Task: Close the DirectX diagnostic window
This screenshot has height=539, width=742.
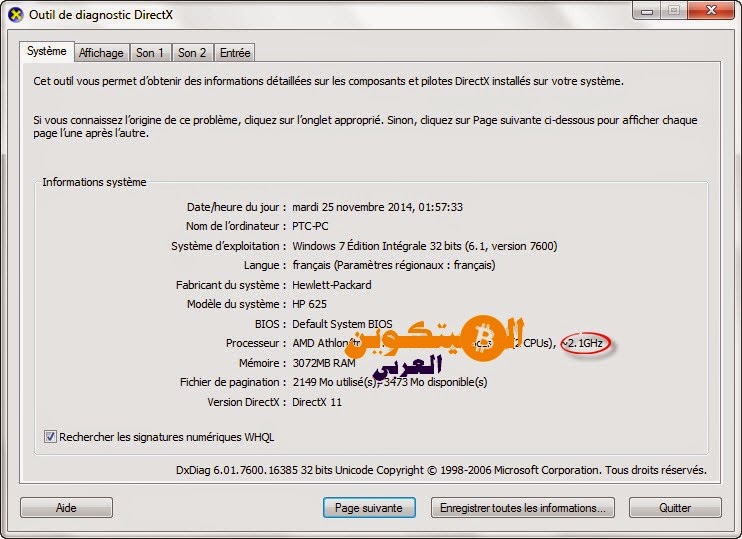Action: (711, 10)
